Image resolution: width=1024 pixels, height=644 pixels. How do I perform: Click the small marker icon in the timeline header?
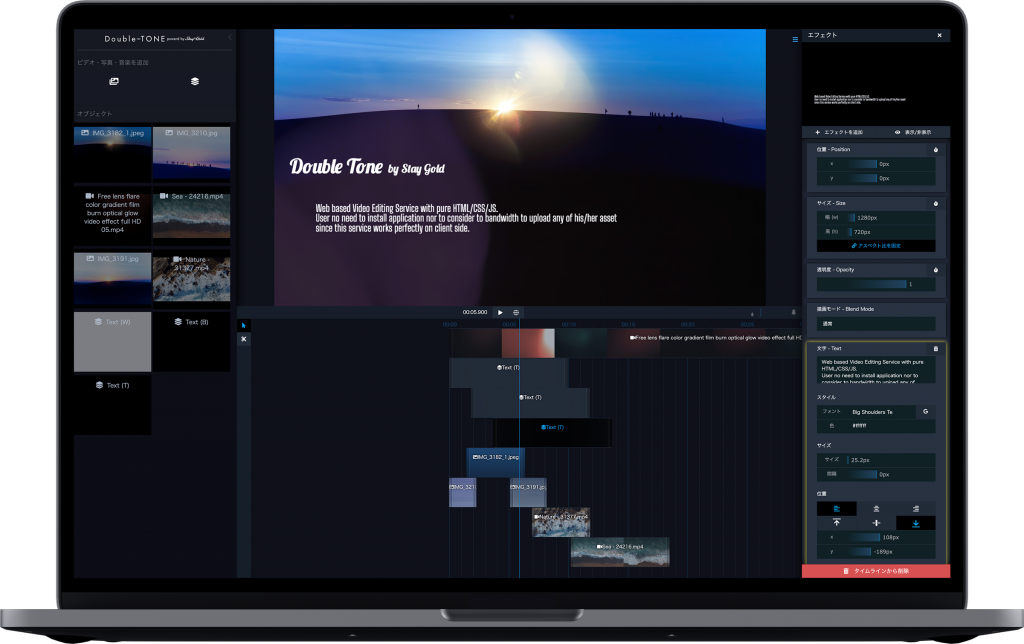[x=752, y=314]
